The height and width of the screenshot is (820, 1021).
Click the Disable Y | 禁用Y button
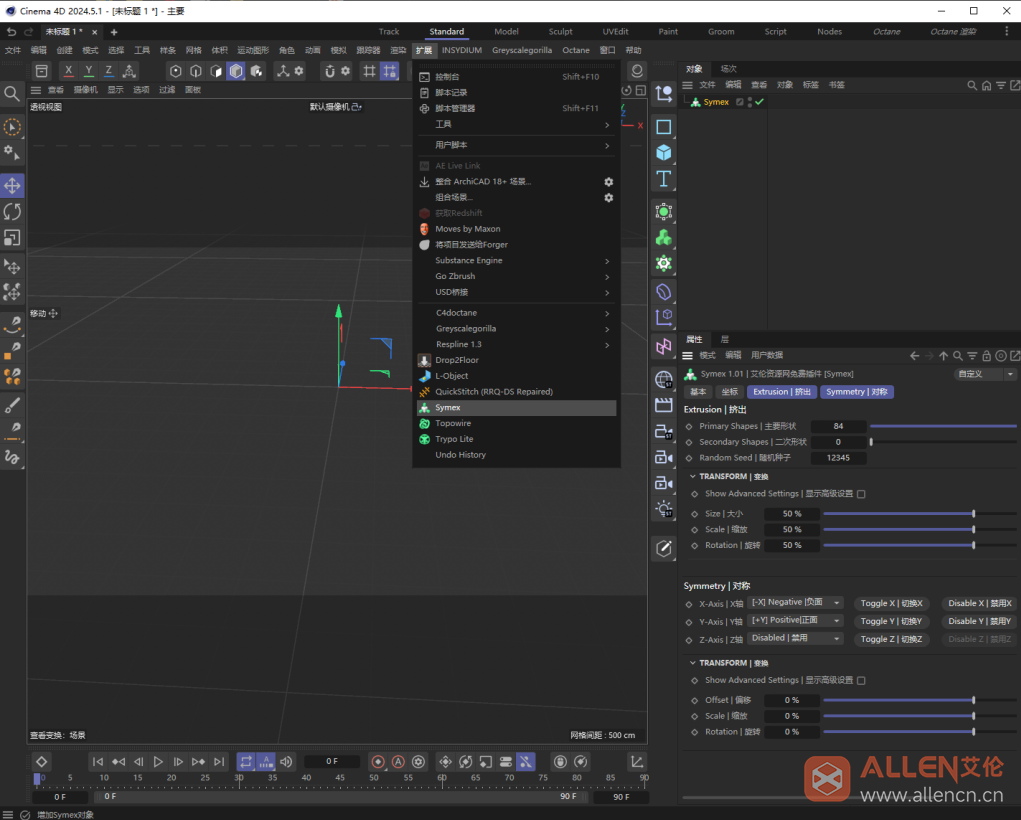tap(979, 621)
